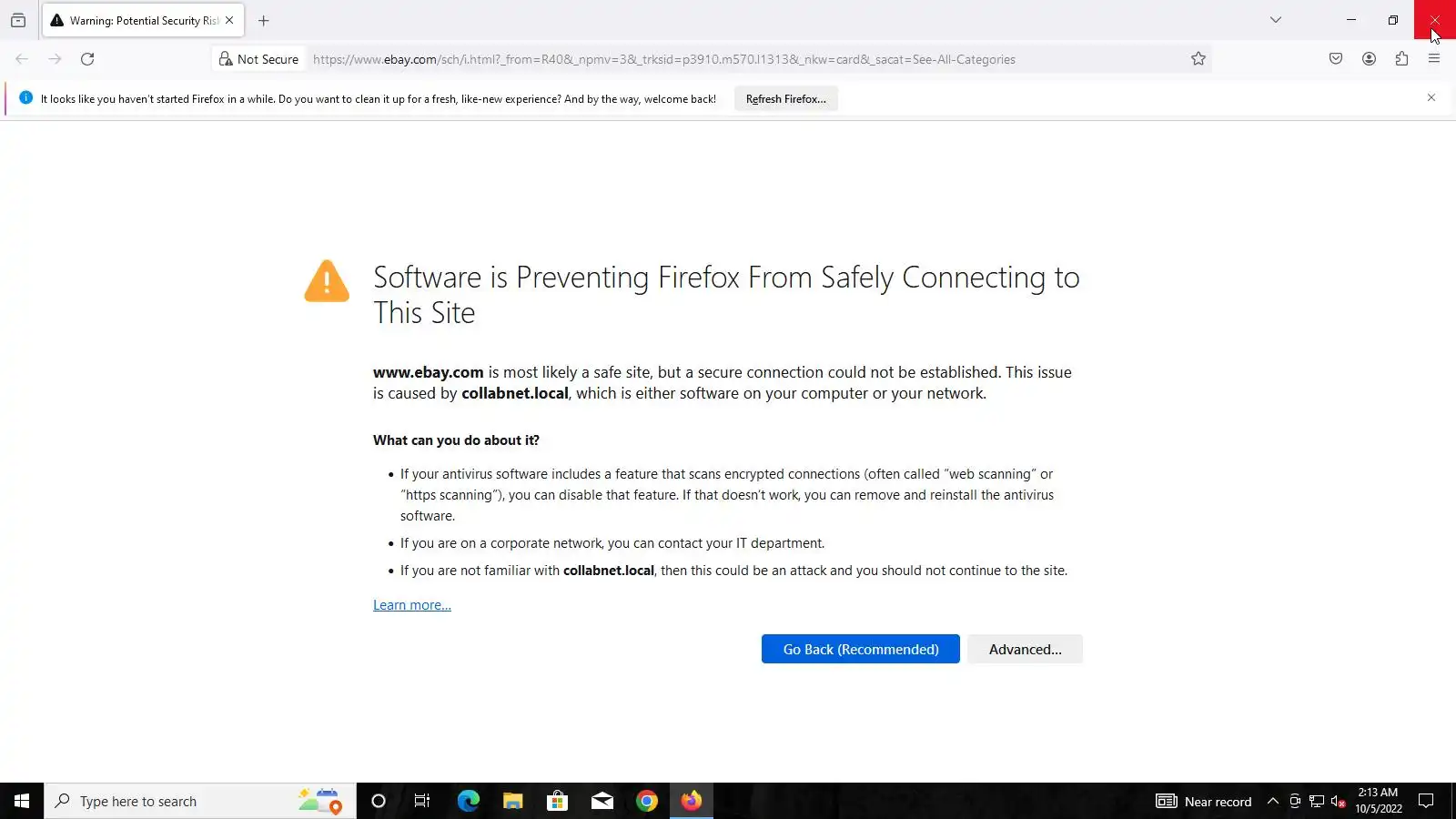Open Firefox application hamburger menu
1456x819 pixels.
point(1434,59)
